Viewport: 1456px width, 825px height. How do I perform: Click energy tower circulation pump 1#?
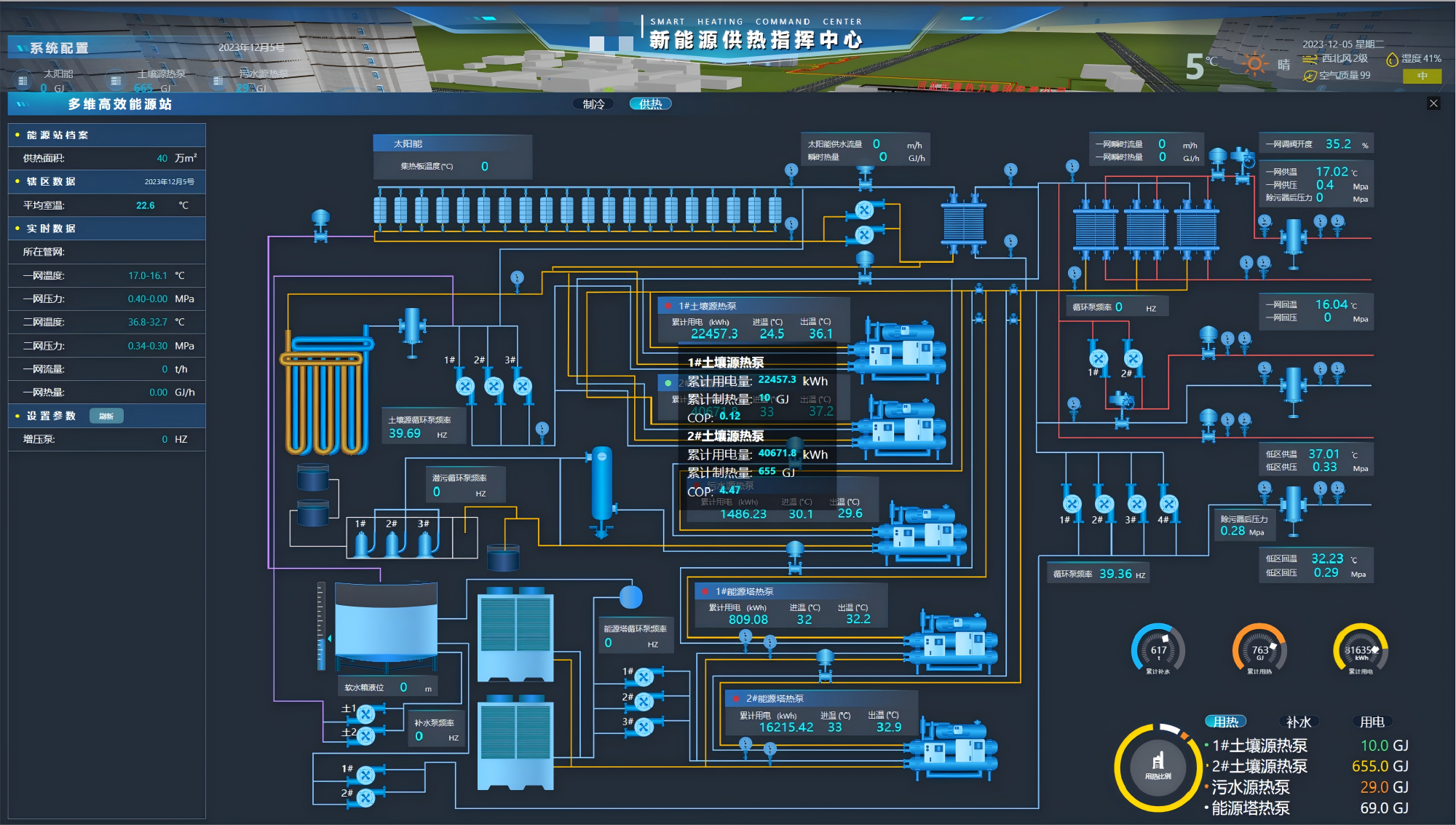644,677
